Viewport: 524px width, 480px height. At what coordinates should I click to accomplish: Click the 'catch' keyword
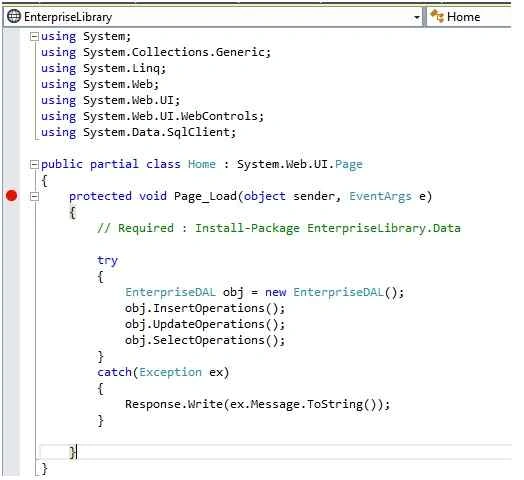pyautogui.click(x=115, y=372)
